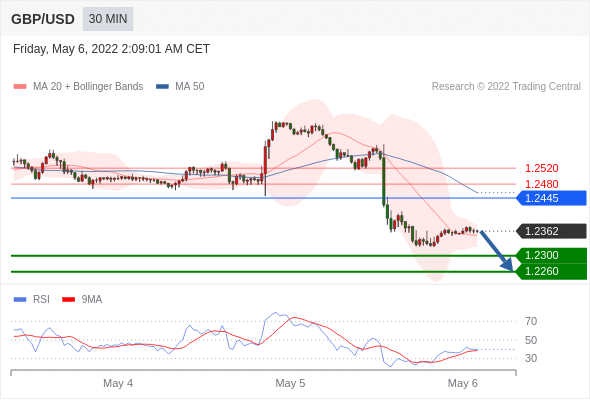590x400 pixels.
Task: Click the 1.2480 red resistance label
Action: (x=541, y=184)
